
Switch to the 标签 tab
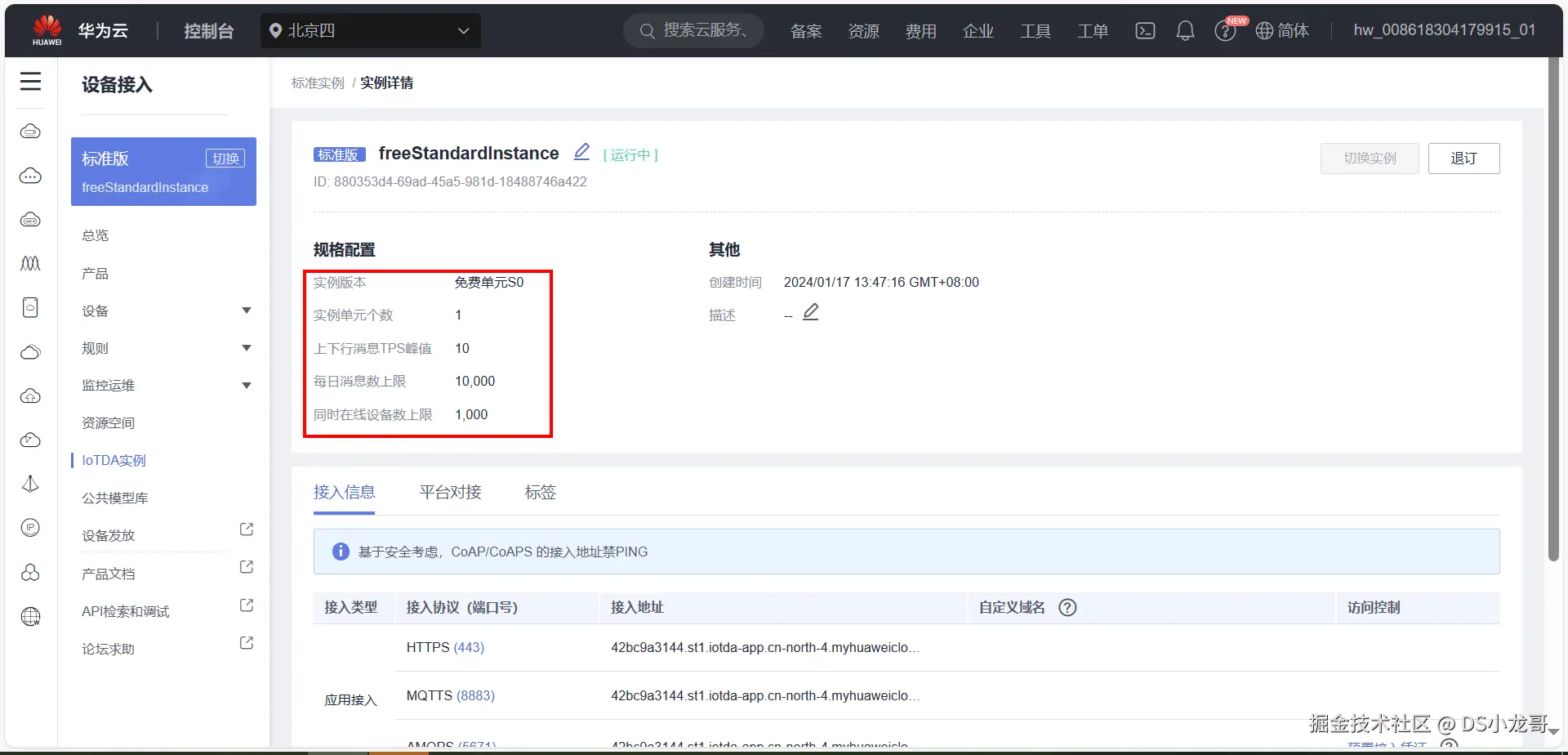click(541, 493)
